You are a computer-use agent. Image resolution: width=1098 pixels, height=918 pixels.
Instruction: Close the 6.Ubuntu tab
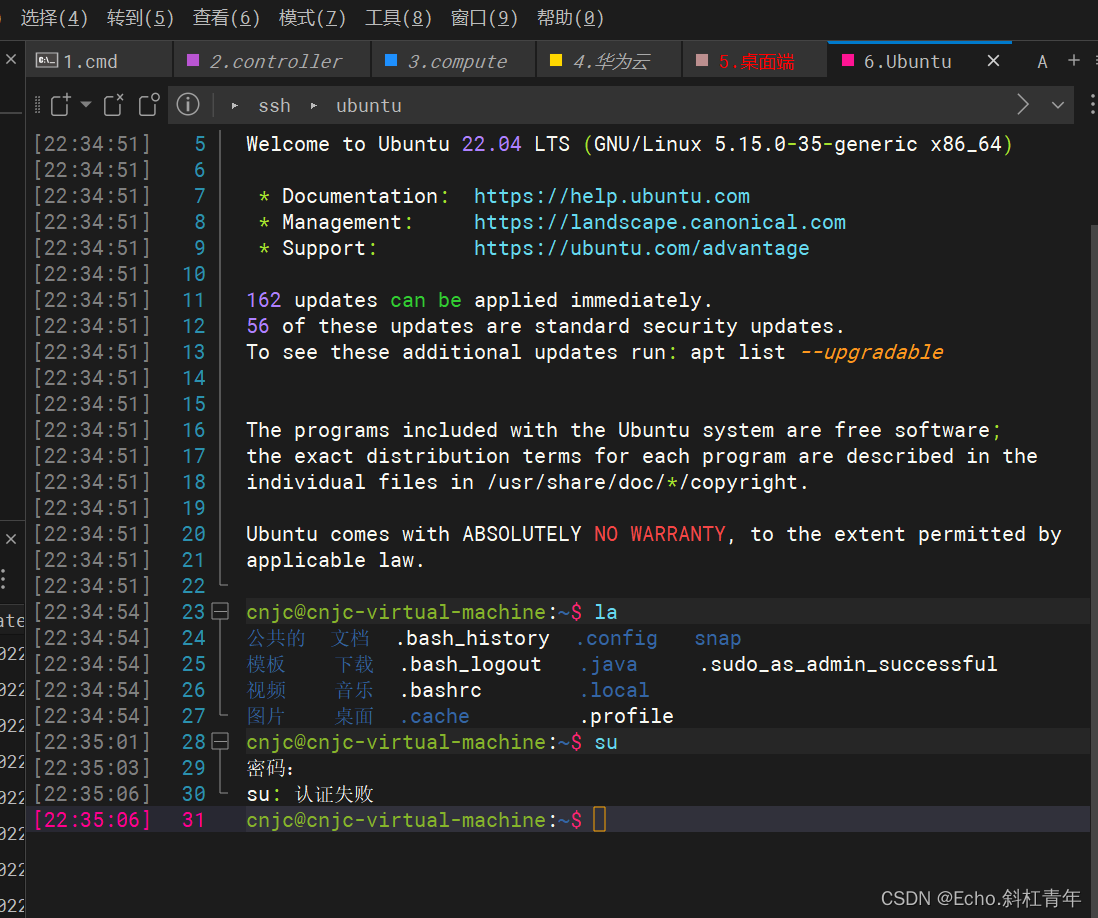click(993, 61)
